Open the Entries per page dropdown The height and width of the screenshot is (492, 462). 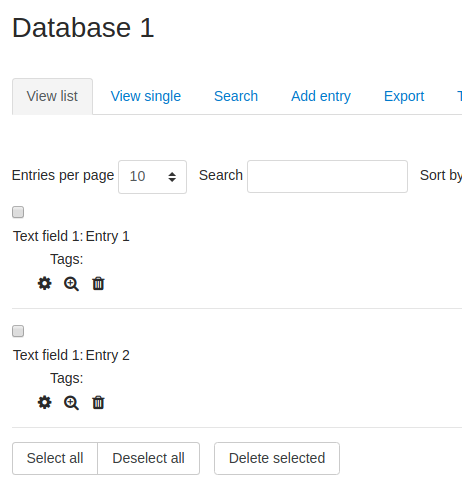152,177
